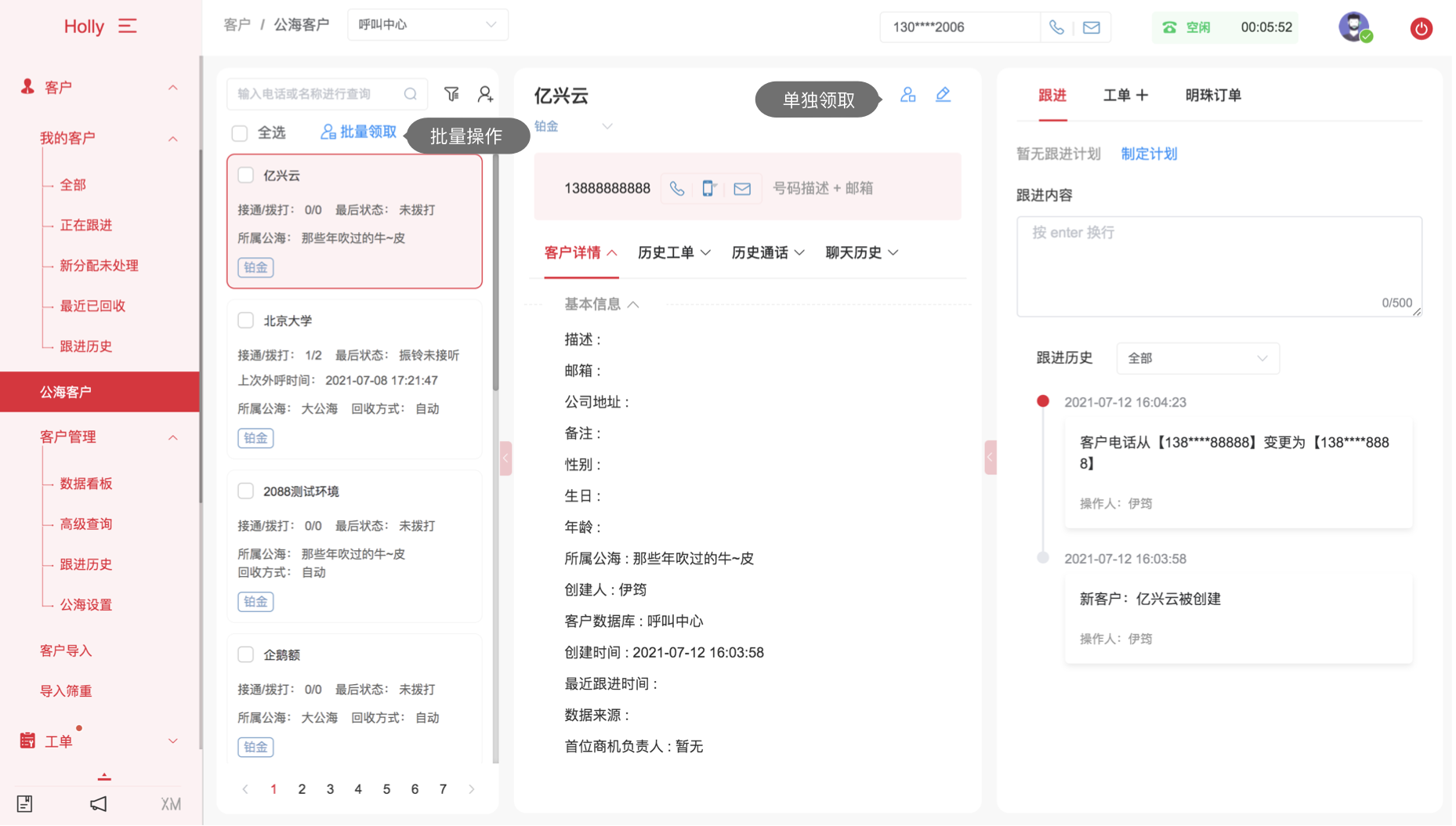The height and width of the screenshot is (826, 1456).
Task: Click the edit pencil icon for 亿兴云
Action: click(x=943, y=95)
